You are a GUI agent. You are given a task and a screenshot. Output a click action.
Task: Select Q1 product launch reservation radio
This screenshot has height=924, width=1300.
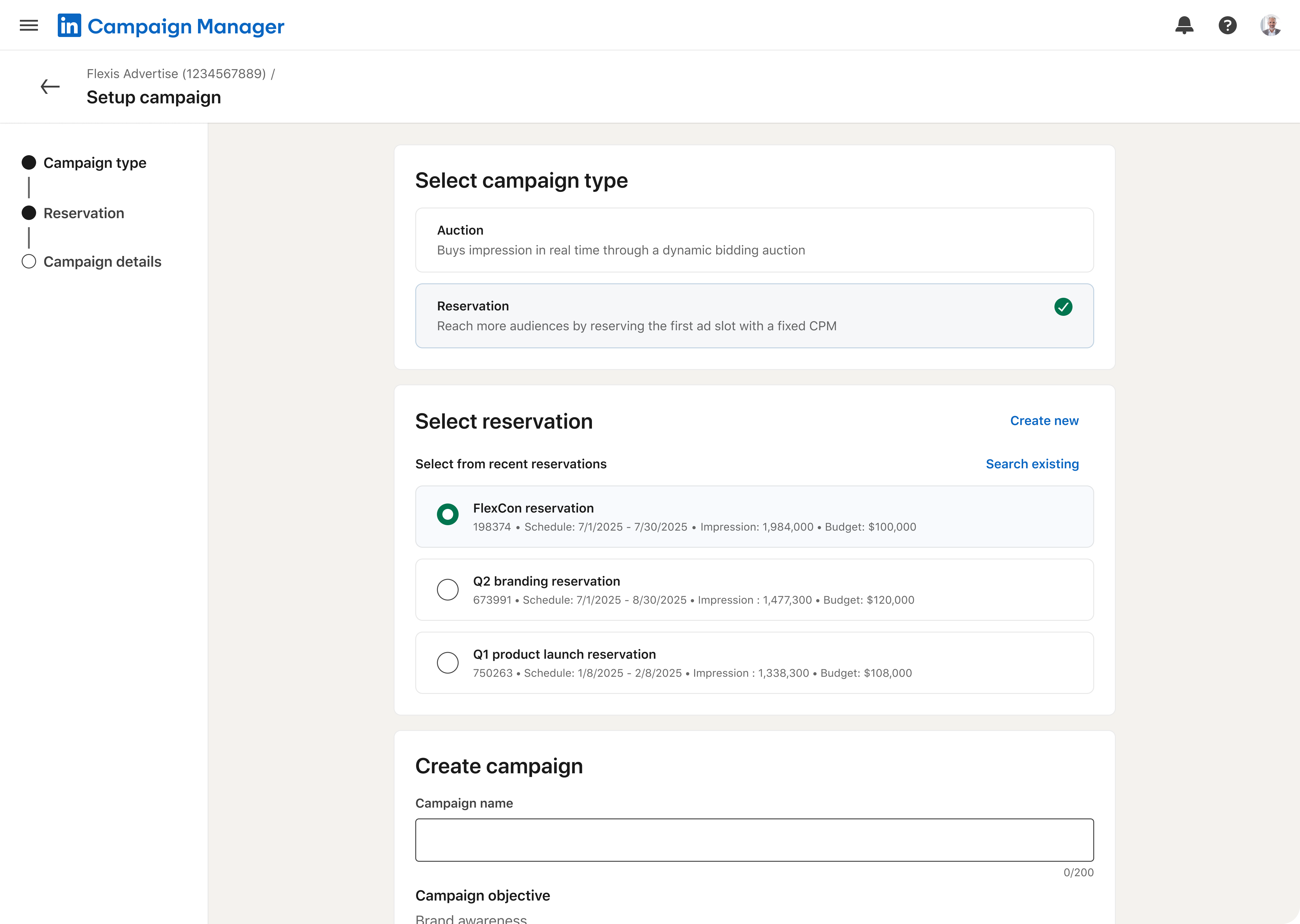pos(447,662)
